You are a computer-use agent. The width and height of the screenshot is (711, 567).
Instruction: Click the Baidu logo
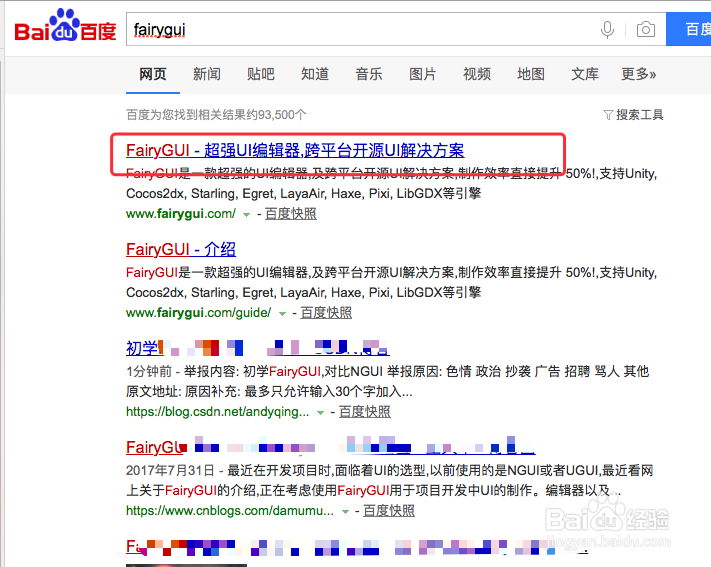click(65, 26)
